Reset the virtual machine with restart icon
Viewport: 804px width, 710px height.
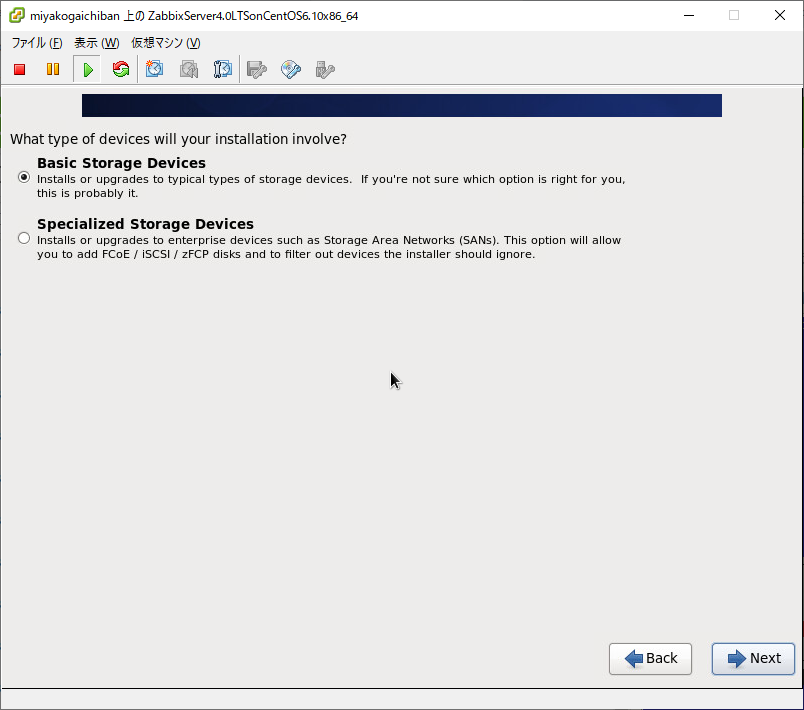click(x=121, y=69)
